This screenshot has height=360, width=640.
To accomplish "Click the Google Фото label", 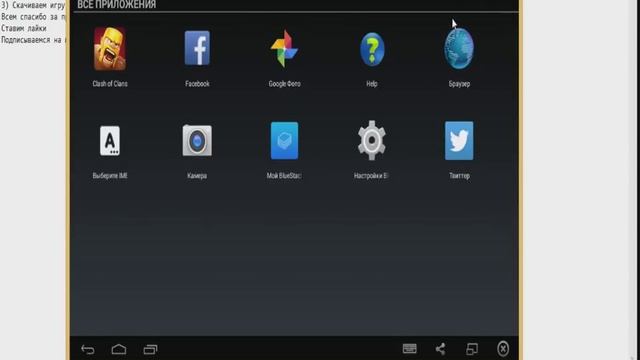I will (x=284, y=84).
